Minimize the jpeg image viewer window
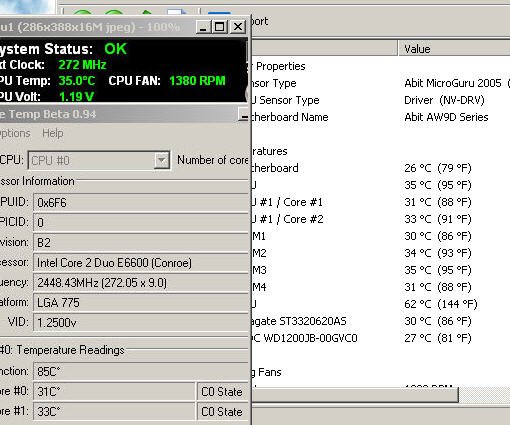 coord(203,27)
